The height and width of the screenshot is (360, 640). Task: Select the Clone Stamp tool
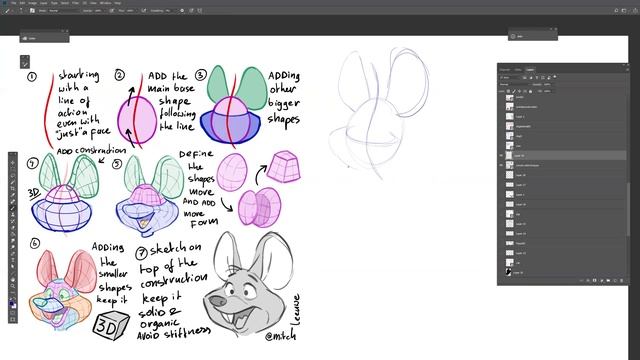(x=13, y=215)
